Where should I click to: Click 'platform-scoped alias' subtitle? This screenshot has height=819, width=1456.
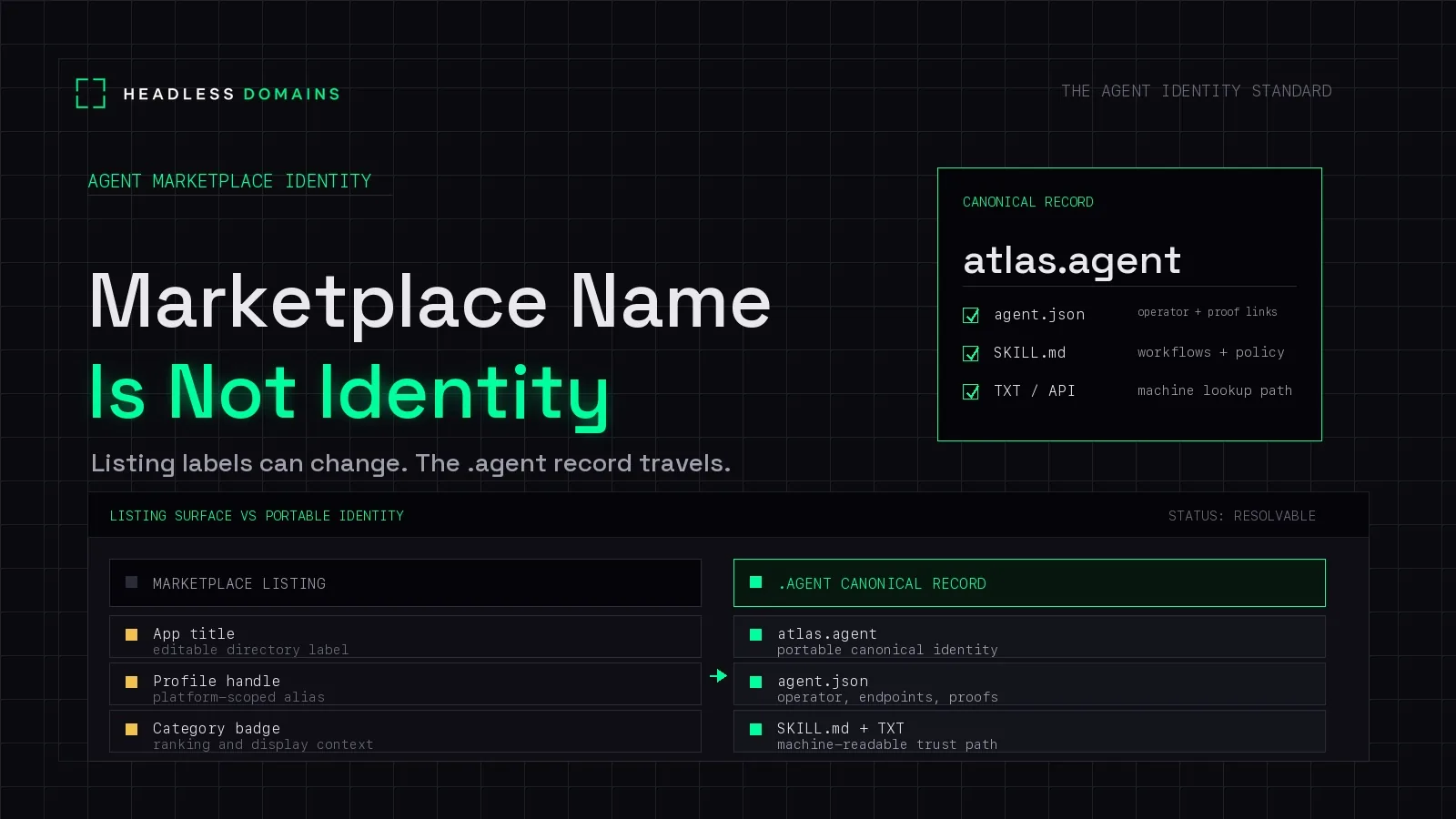point(238,697)
